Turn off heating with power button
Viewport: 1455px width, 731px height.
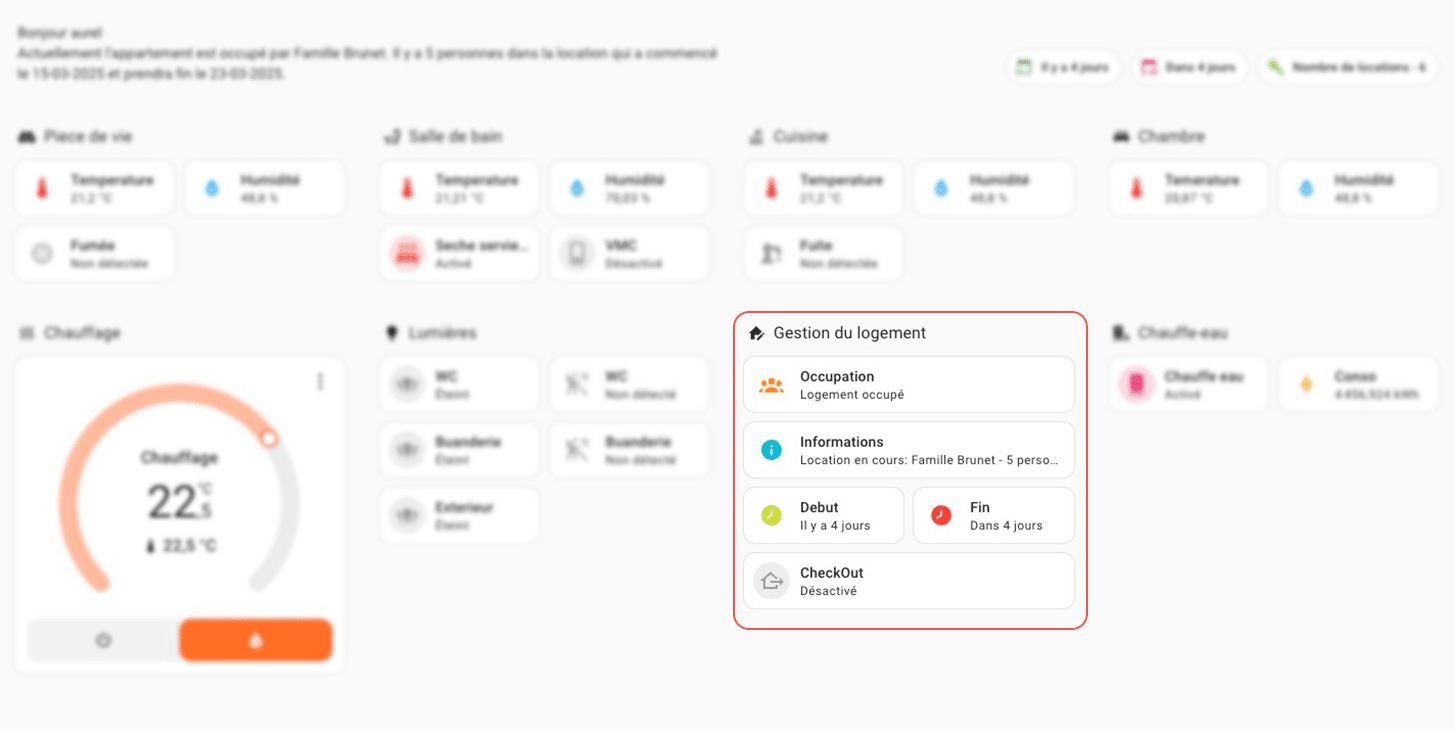pyautogui.click(x=103, y=640)
